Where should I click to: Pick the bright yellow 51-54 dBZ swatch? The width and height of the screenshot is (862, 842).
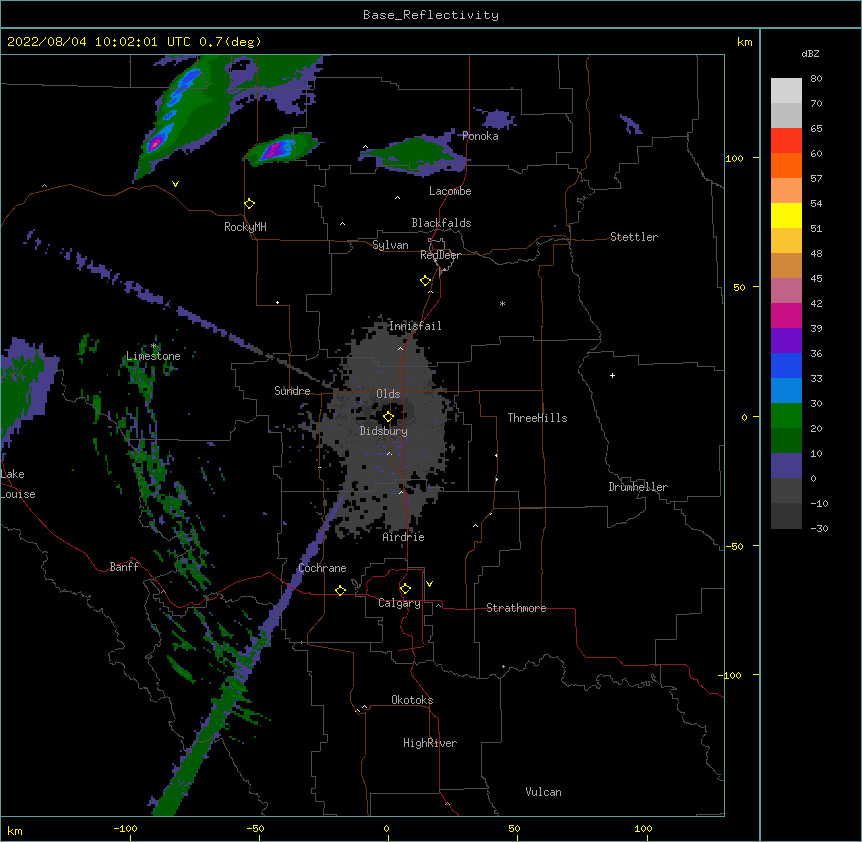click(x=786, y=215)
